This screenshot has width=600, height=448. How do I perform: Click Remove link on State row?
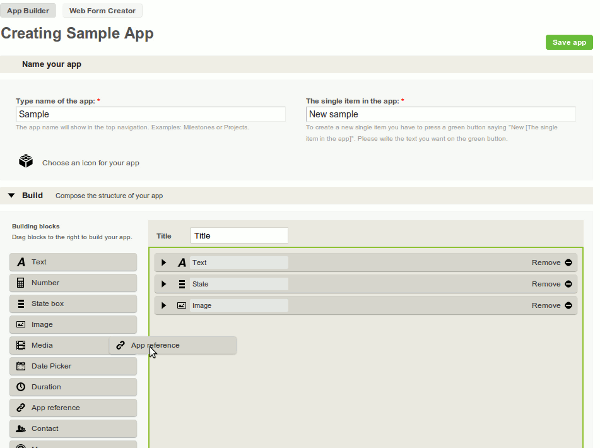pos(546,284)
